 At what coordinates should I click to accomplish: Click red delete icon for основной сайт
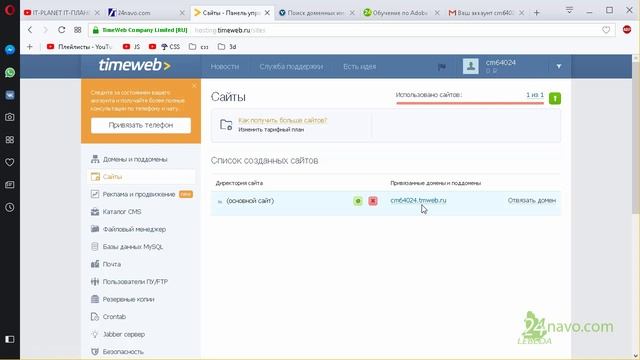point(373,201)
